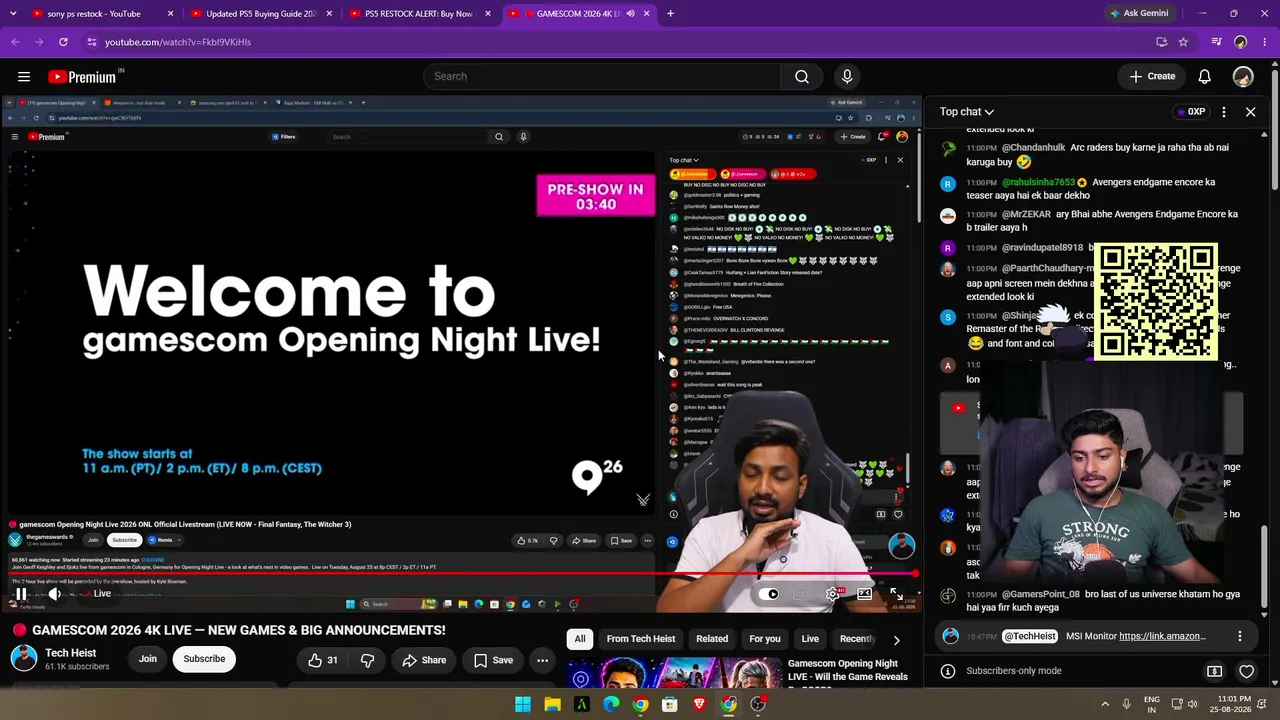Send a heart reaction in chat

tap(1247, 671)
